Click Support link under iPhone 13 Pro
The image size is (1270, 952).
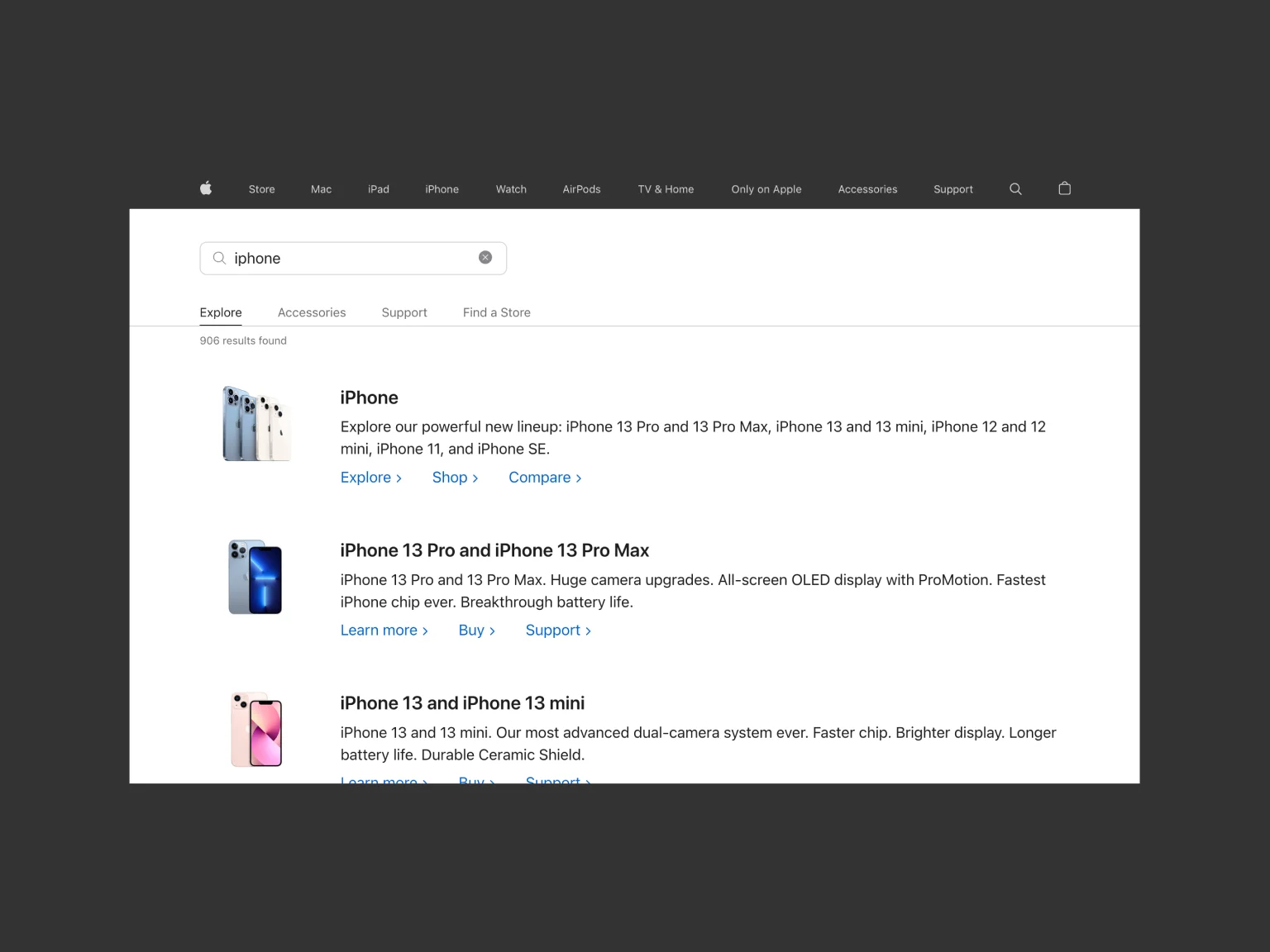(558, 631)
